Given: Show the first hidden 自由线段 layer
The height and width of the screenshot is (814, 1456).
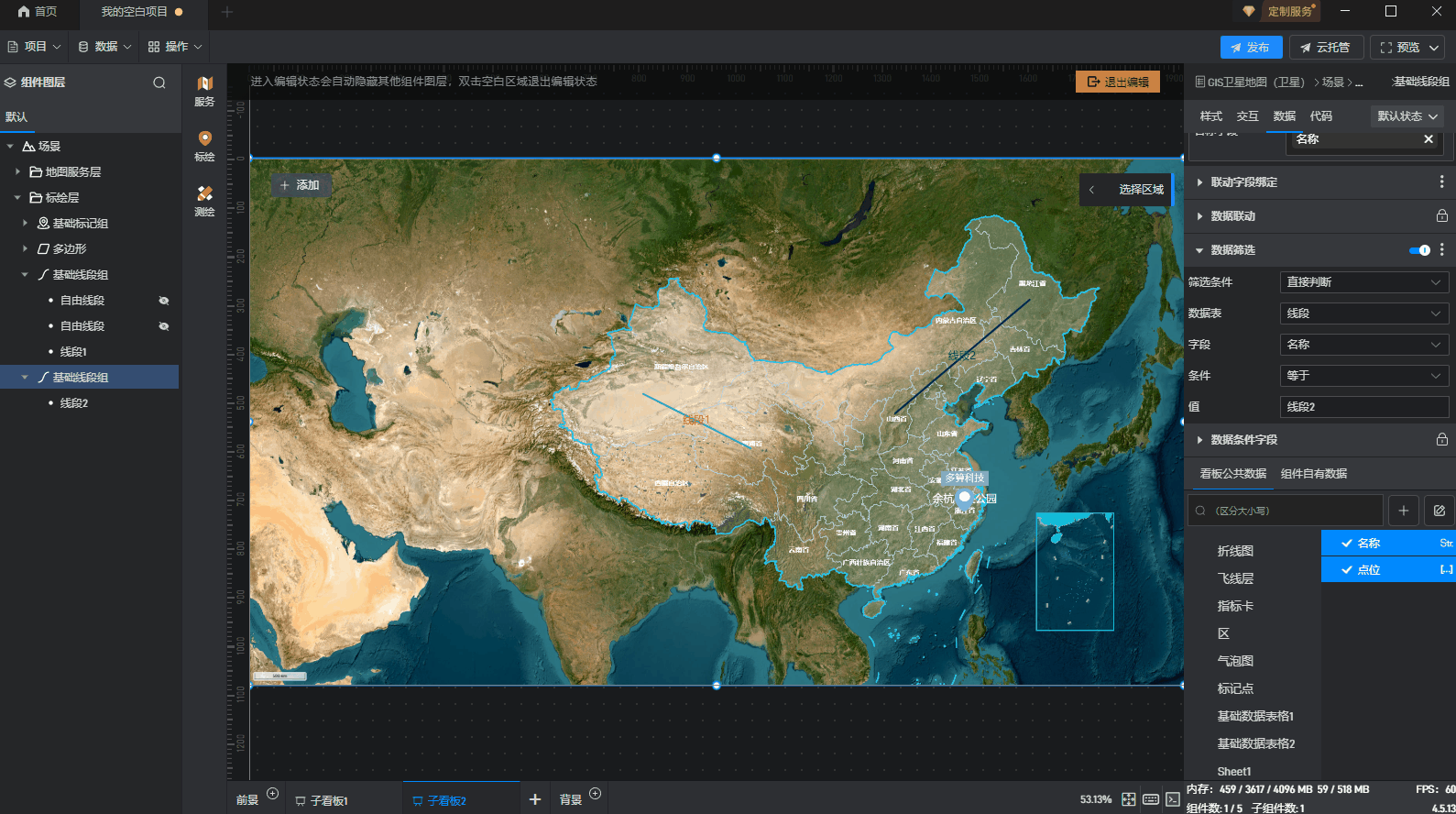Looking at the screenshot, I should [x=164, y=301].
